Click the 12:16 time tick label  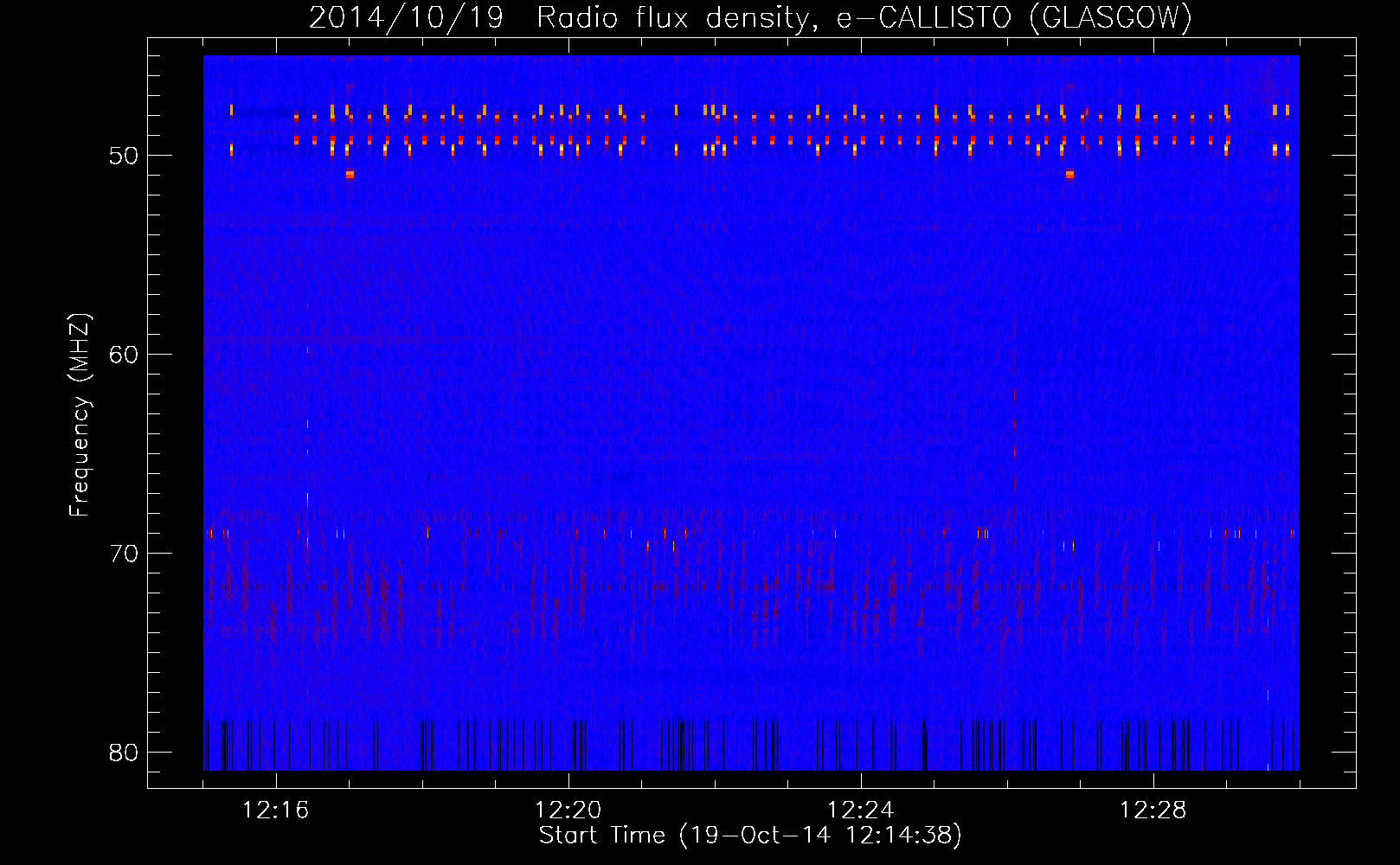pos(276,811)
